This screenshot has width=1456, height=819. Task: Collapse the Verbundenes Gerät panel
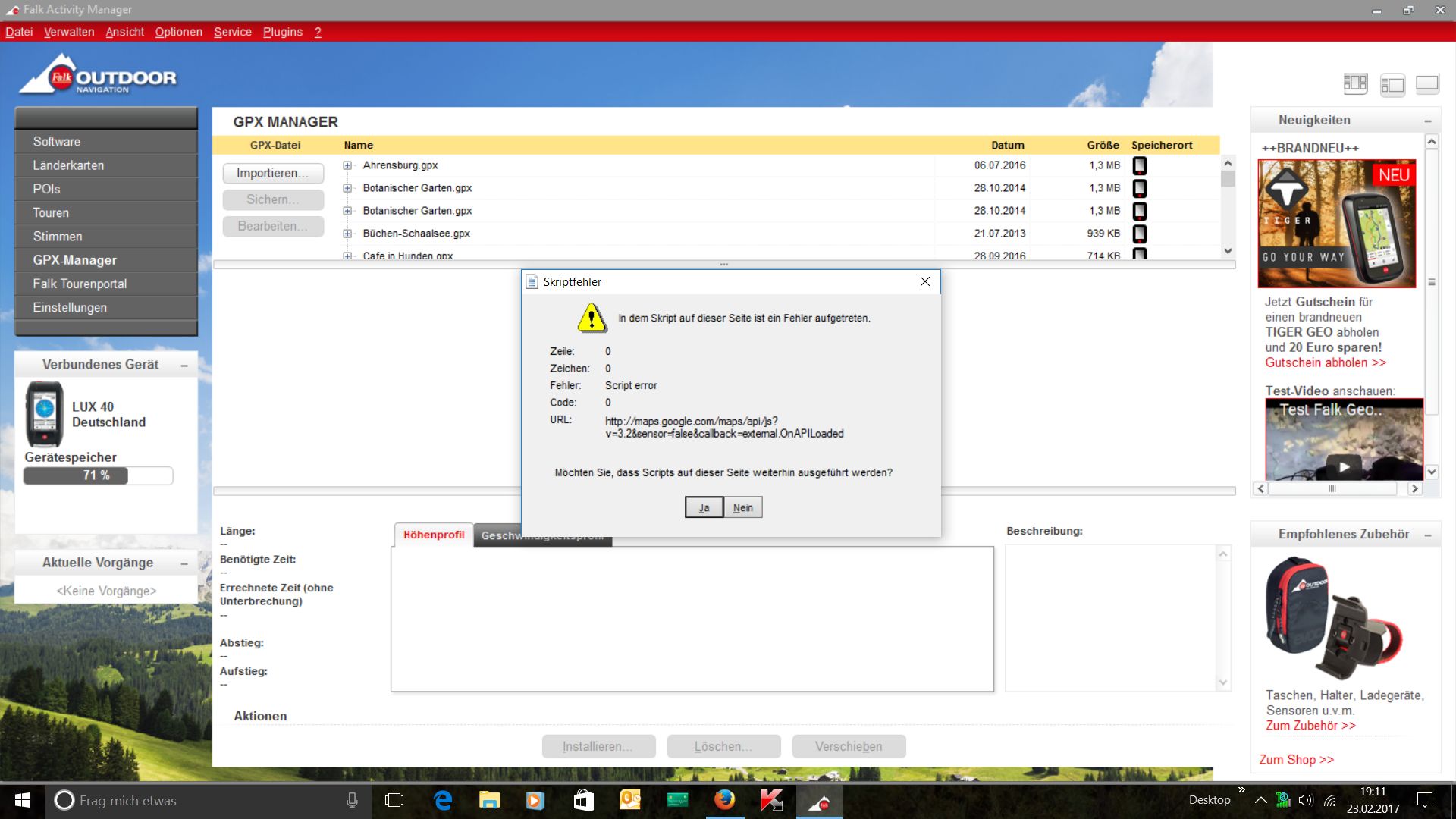[184, 366]
